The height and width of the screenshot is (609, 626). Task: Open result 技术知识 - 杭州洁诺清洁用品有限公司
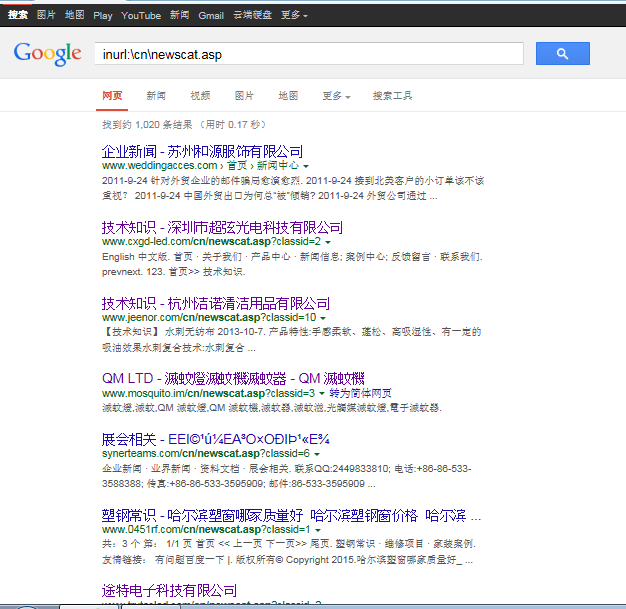click(216, 304)
